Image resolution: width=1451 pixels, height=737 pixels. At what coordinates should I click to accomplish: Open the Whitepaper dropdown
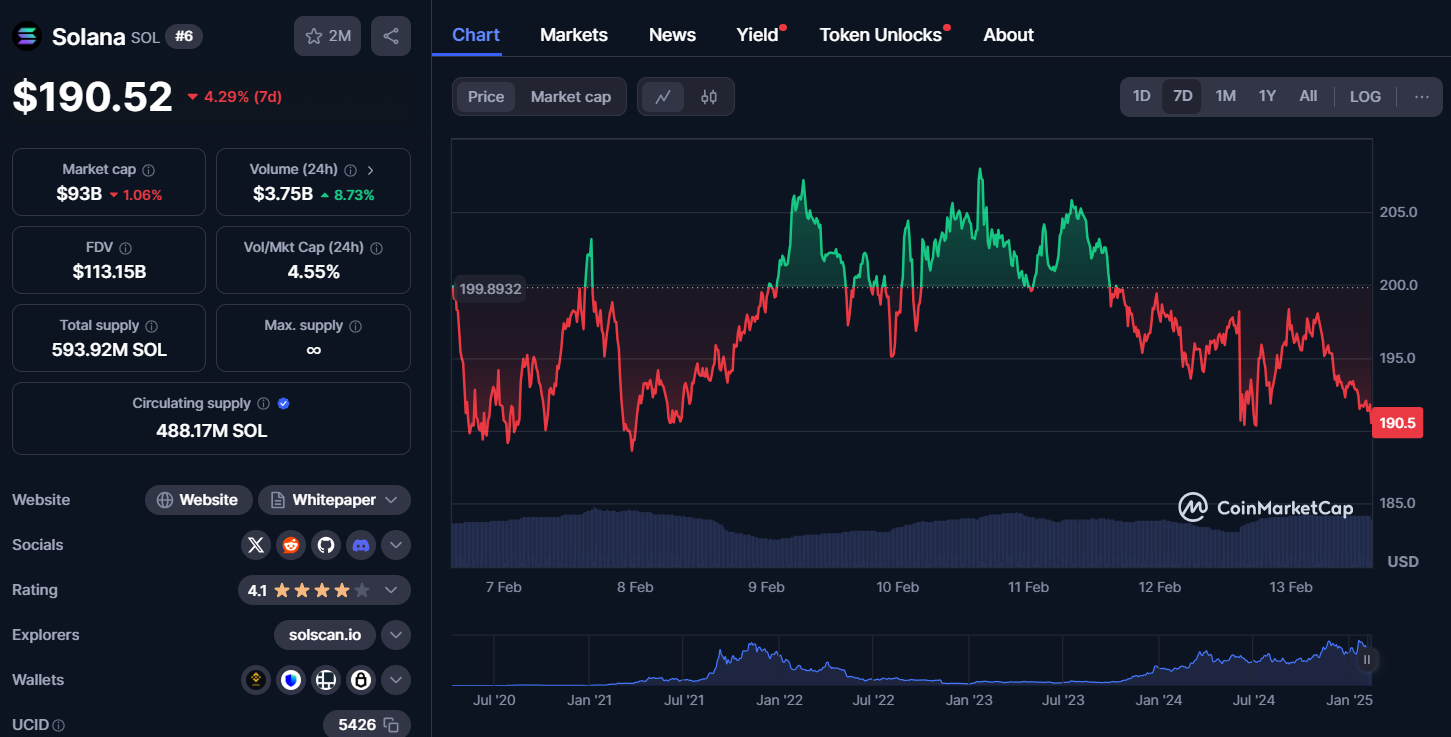point(334,500)
